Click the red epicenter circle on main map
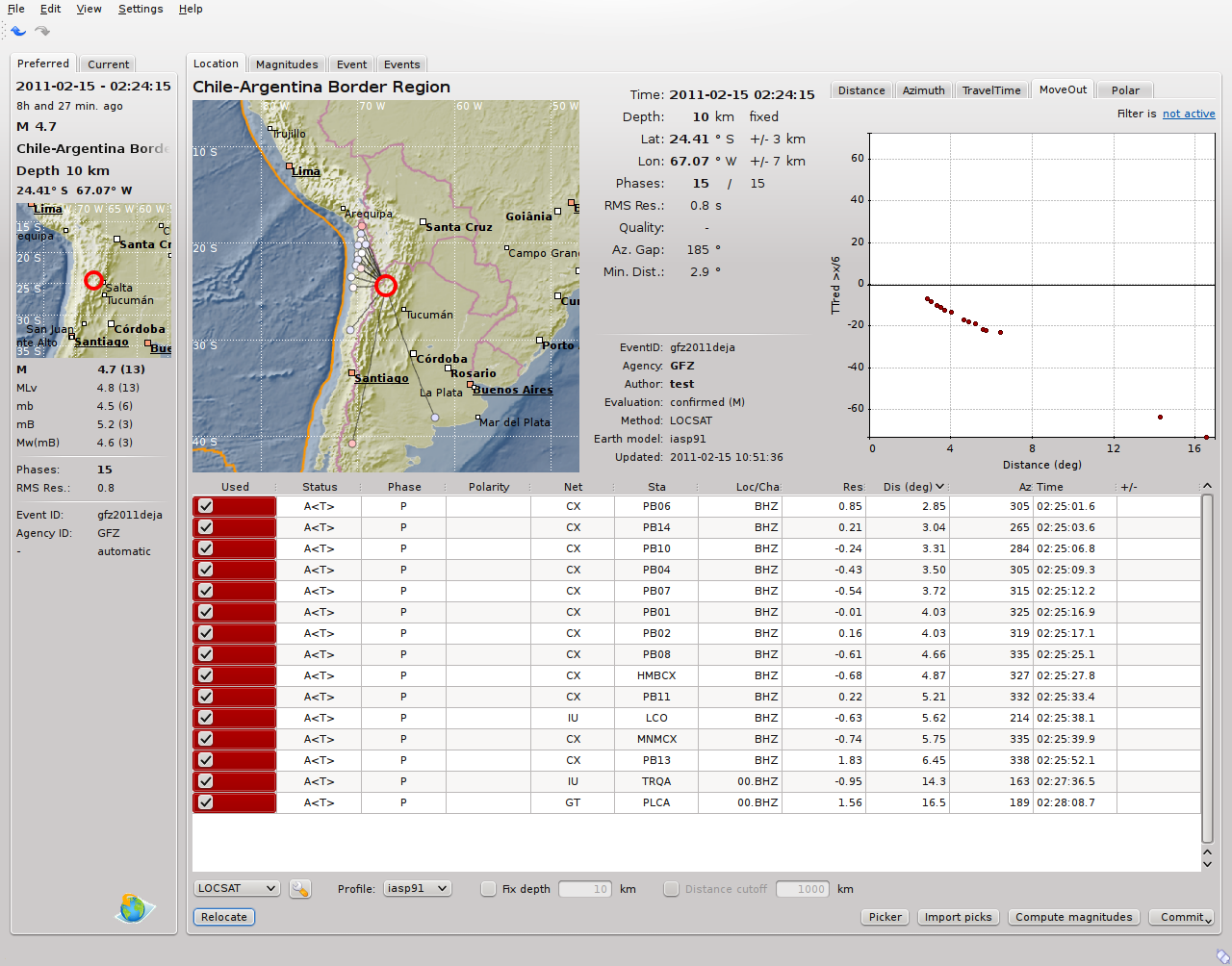1232x966 pixels. (386, 286)
